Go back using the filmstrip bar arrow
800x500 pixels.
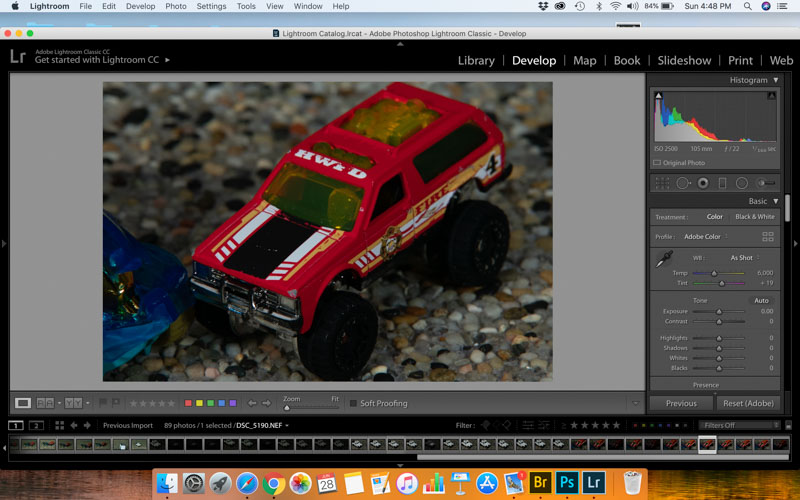[x=73, y=425]
